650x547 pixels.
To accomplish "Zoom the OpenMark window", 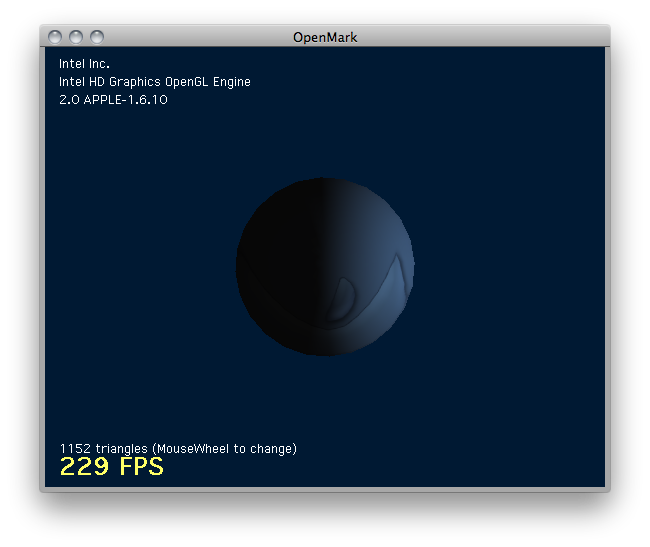I will point(97,37).
